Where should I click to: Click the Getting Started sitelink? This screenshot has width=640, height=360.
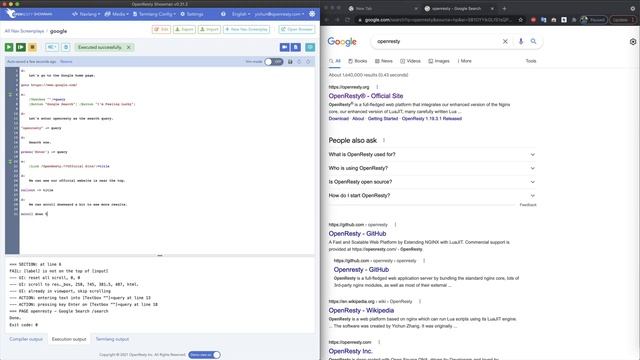coord(382,118)
